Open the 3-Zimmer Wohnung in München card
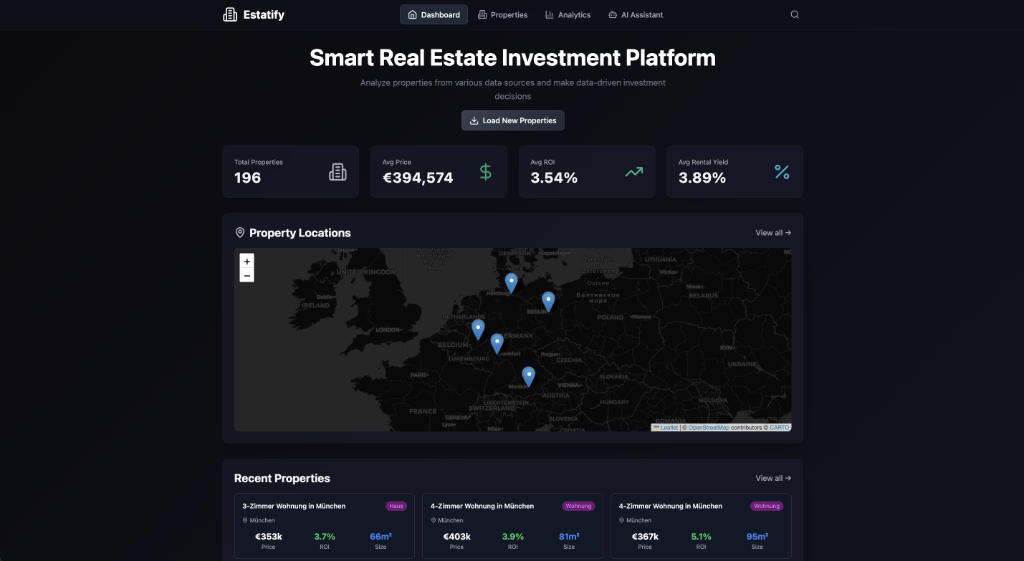 [x=324, y=526]
